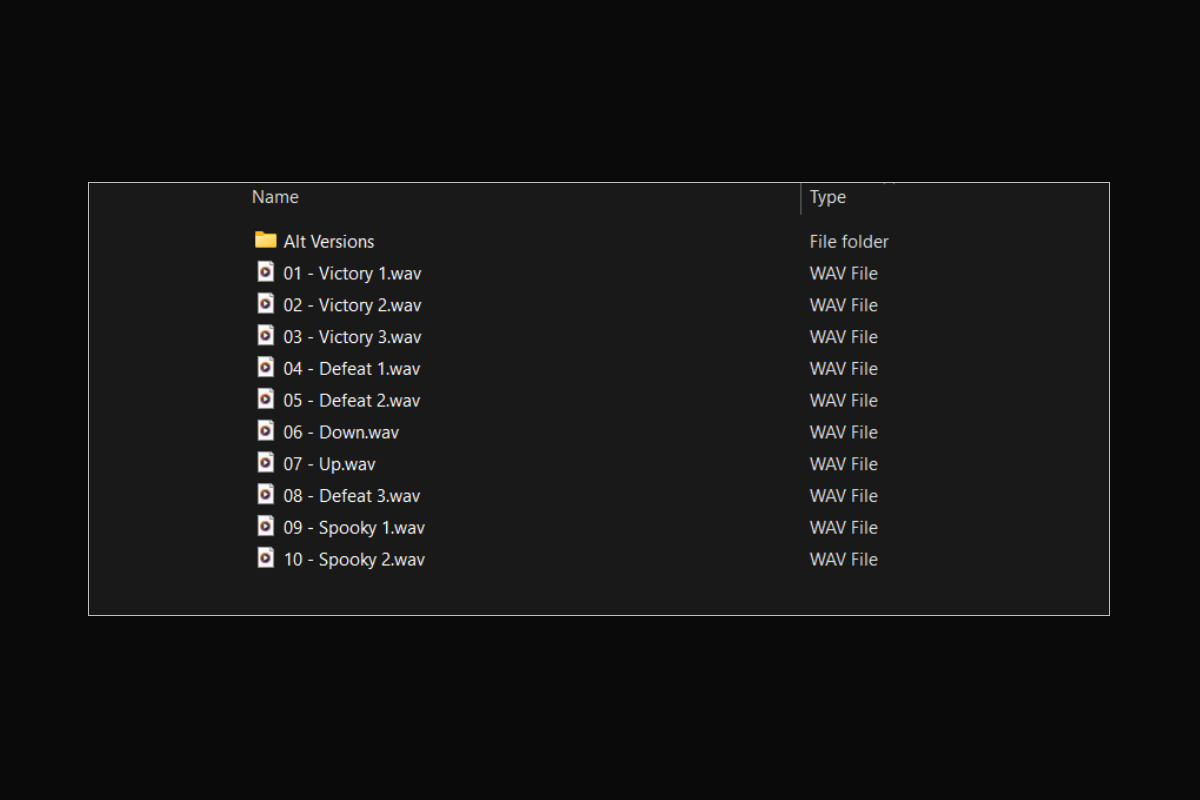Select the file name 01 - Victory 1.wav
1200x800 pixels.
352,273
